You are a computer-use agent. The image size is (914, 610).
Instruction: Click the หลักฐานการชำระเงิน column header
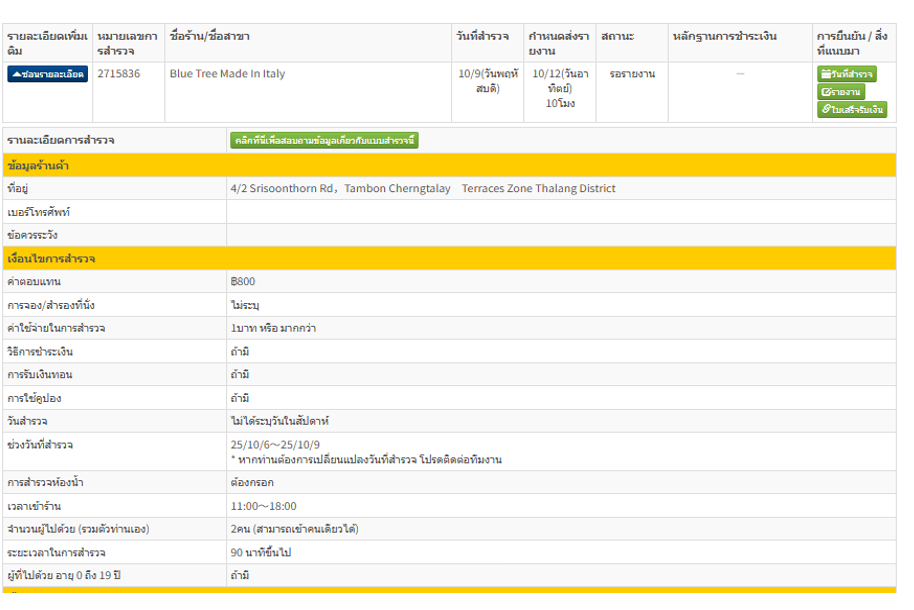click(725, 36)
